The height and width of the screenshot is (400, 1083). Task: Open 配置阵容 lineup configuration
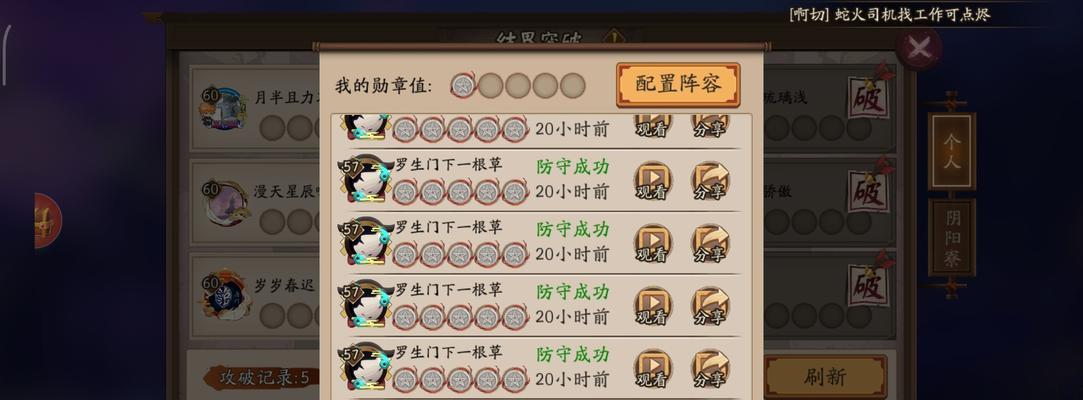(x=678, y=84)
